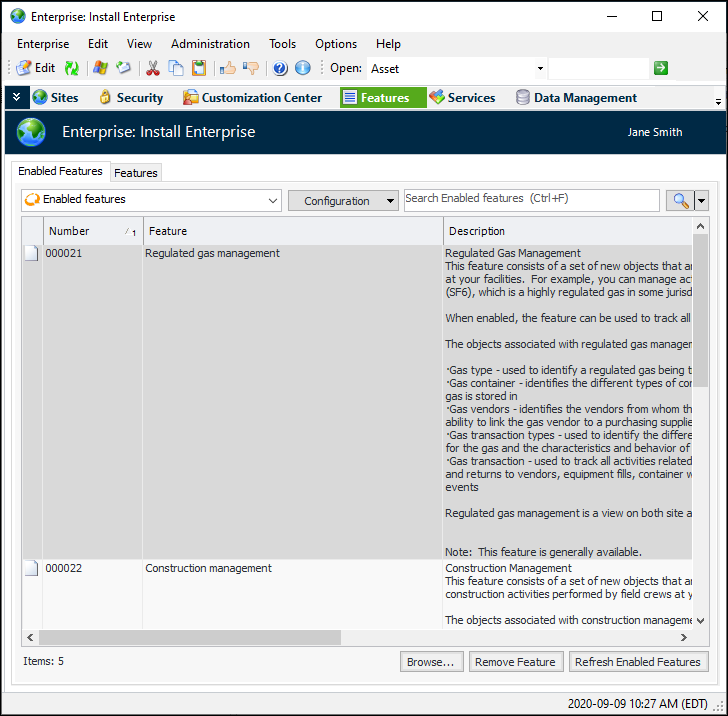Open the Edit menu
The height and width of the screenshot is (716, 728).
pyautogui.click(x=98, y=44)
